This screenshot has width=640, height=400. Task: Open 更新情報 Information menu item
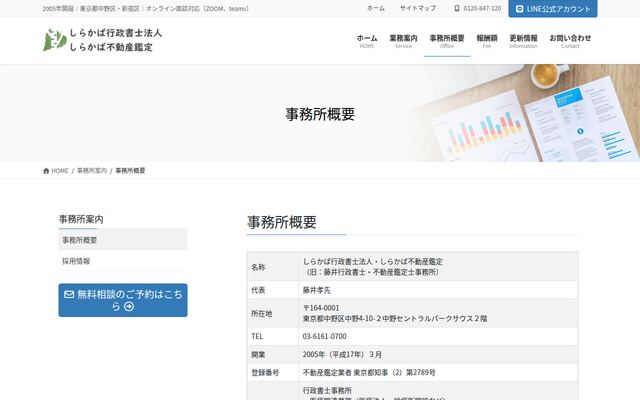pos(523,41)
